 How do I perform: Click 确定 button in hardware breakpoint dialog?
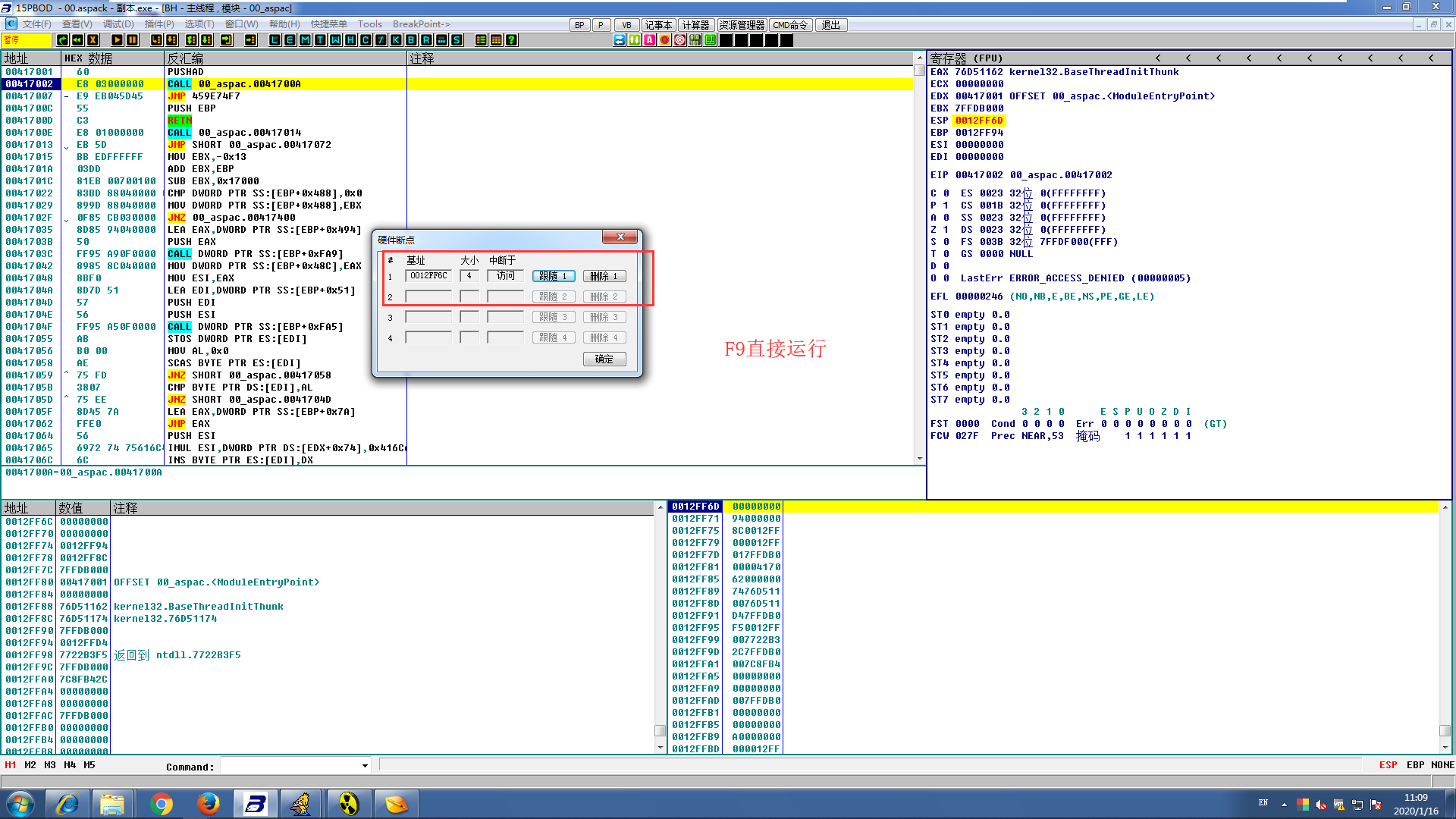[604, 359]
